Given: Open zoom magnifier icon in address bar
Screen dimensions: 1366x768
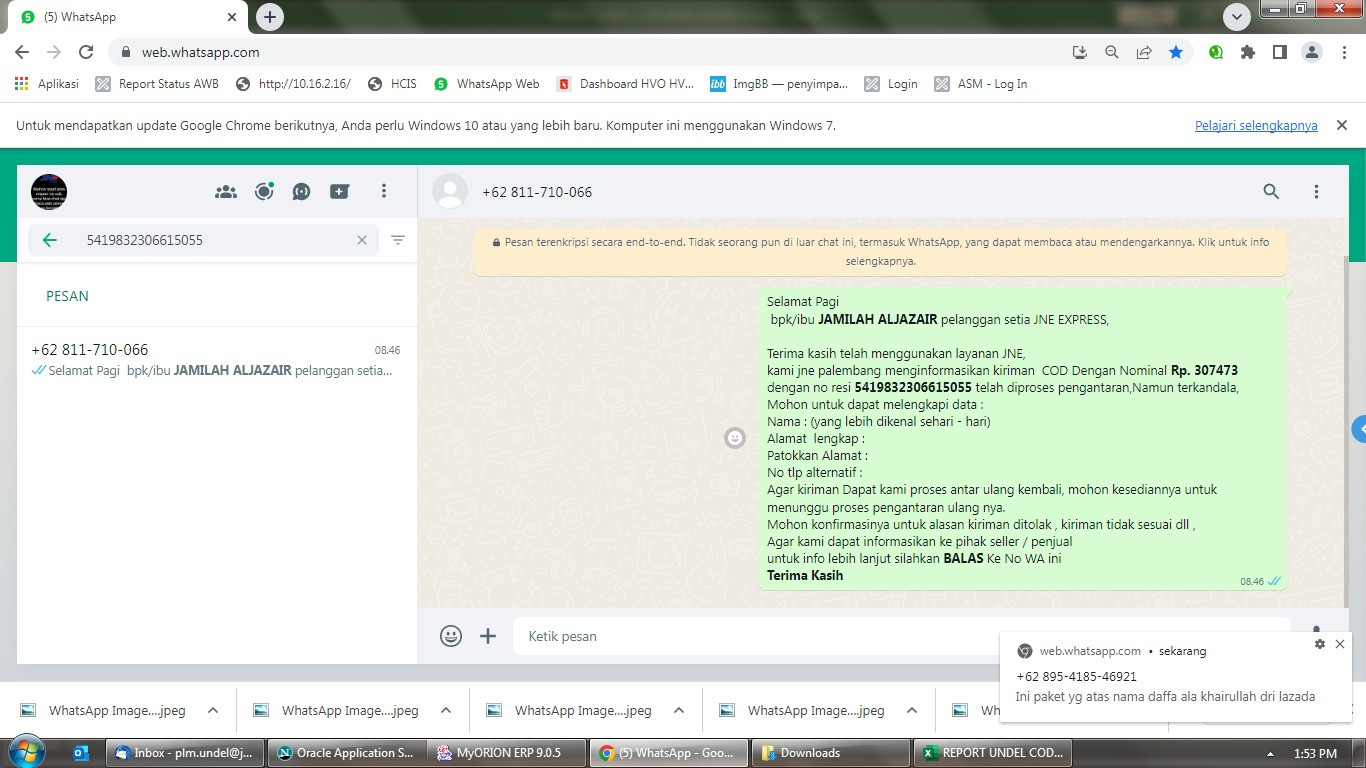Looking at the screenshot, I should pyautogui.click(x=1112, y=52).
